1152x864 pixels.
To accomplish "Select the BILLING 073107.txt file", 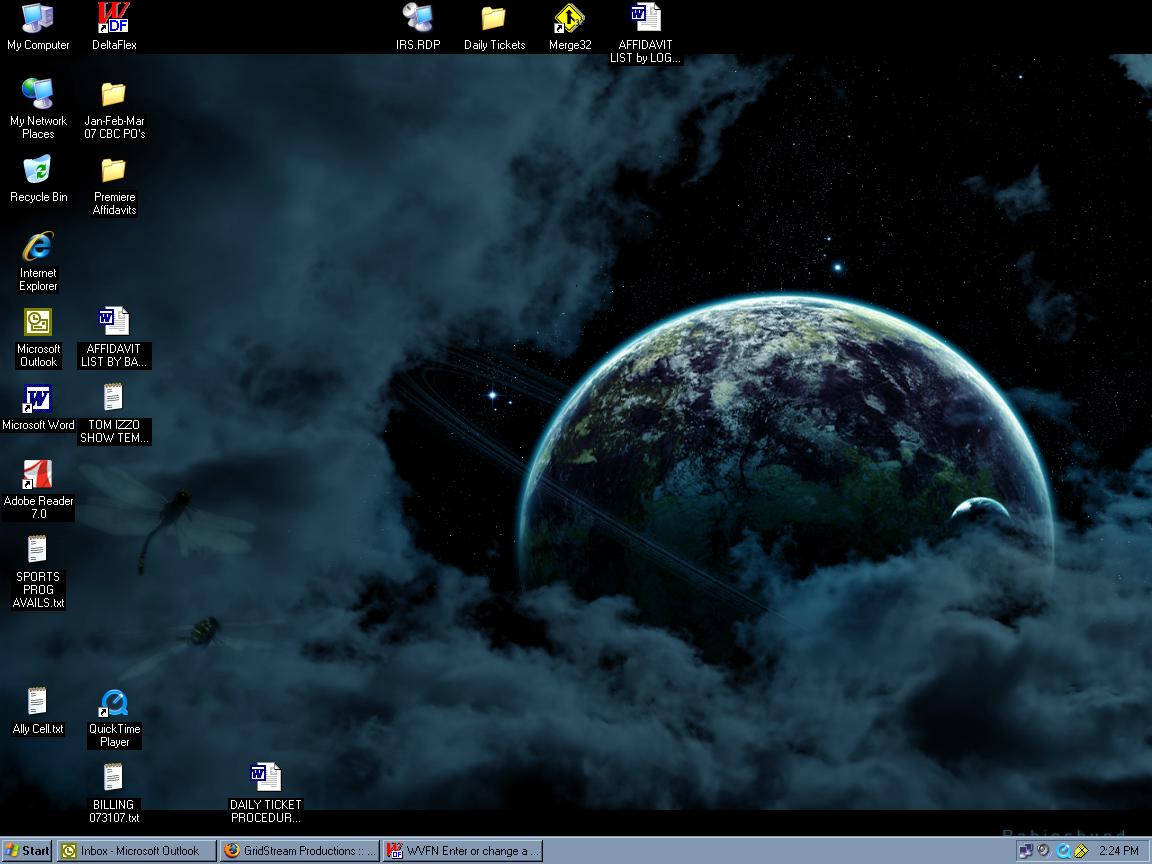I will tap(114, 779).
